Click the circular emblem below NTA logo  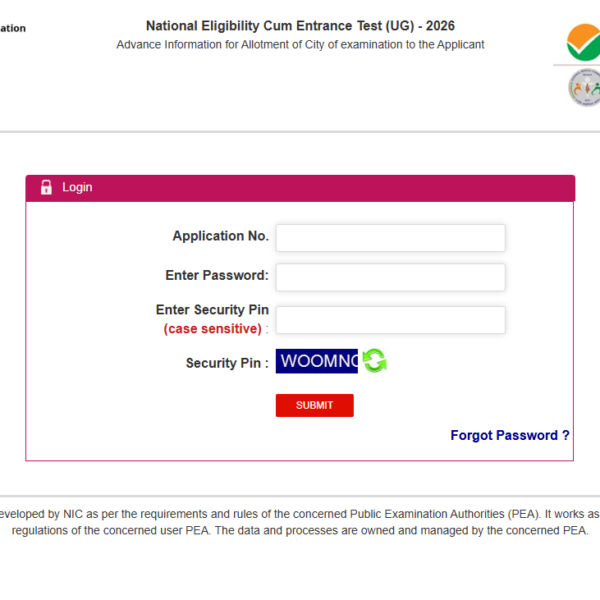(583, 89)
